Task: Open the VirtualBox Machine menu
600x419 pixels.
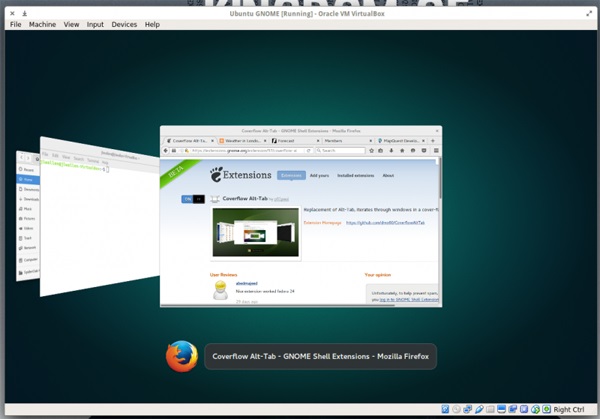Action: 42,24
